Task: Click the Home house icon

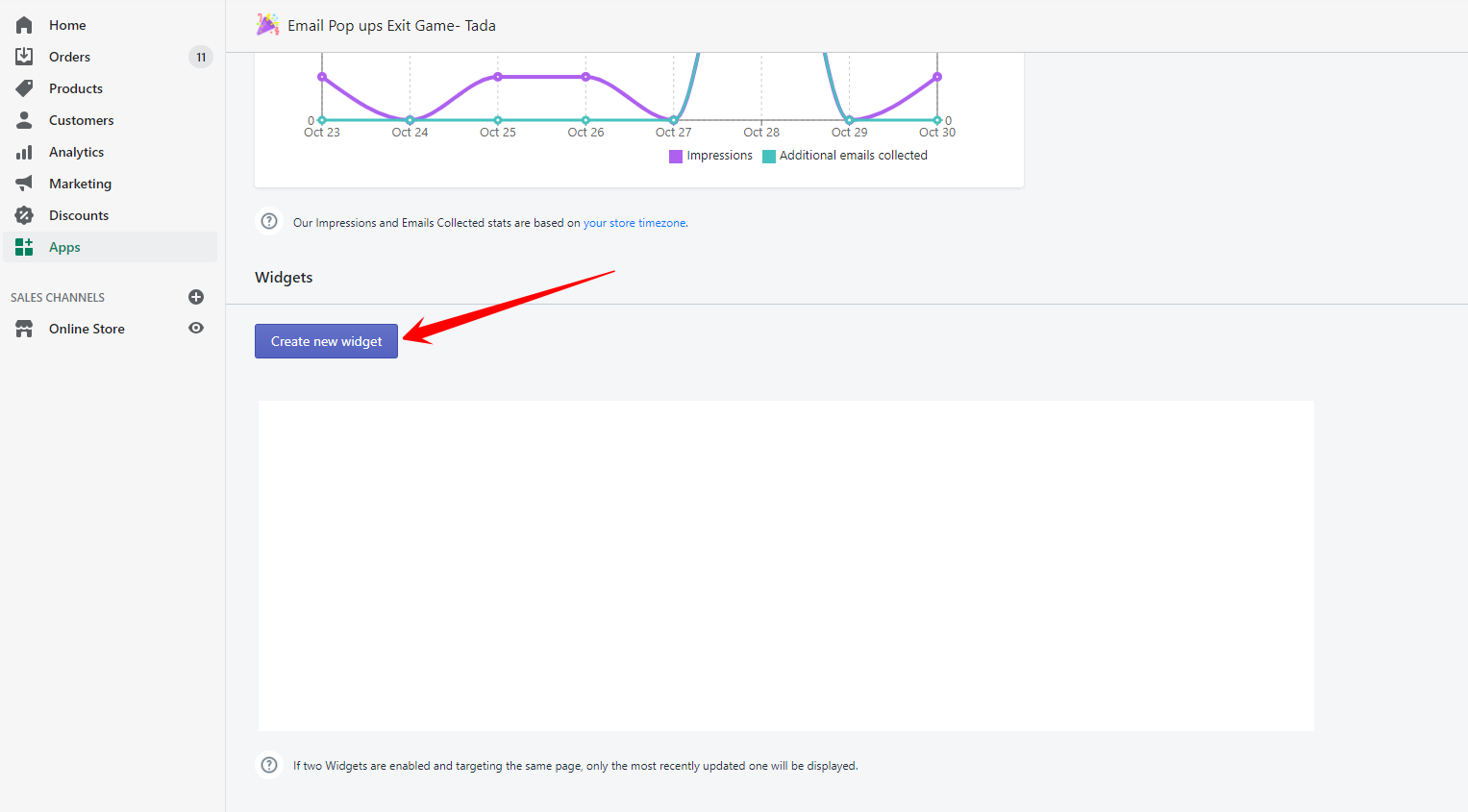Action: tap(24, 25)
